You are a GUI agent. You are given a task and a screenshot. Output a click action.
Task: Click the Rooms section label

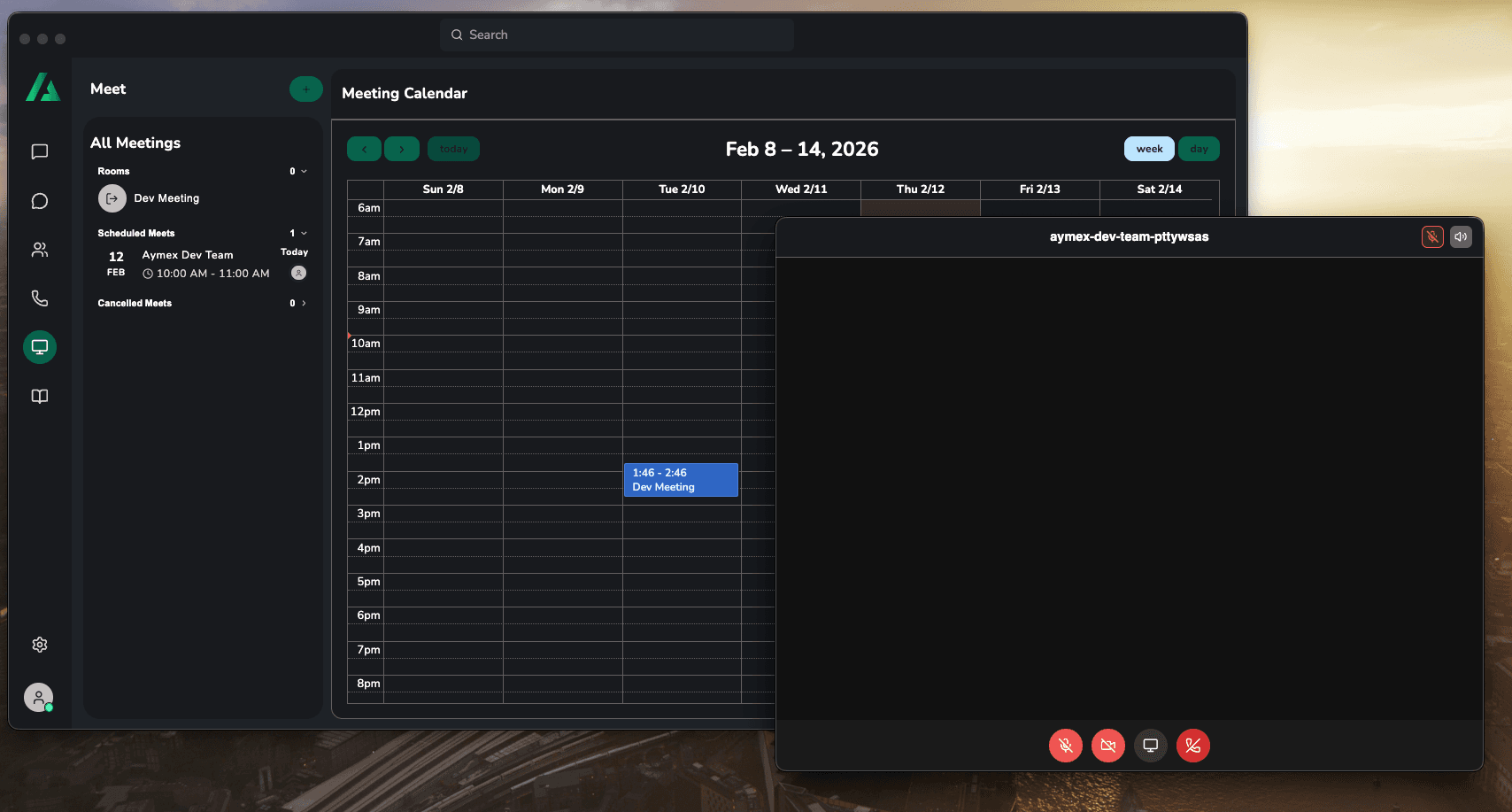(113, 171)
